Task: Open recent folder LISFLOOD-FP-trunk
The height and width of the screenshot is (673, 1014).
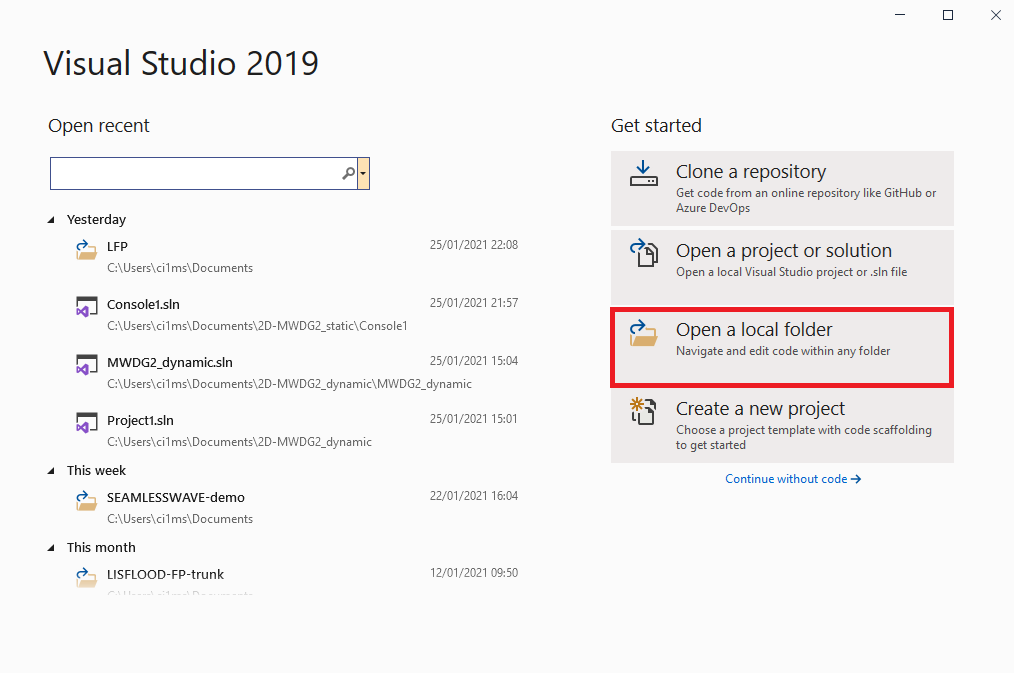Action: (296, 579)
